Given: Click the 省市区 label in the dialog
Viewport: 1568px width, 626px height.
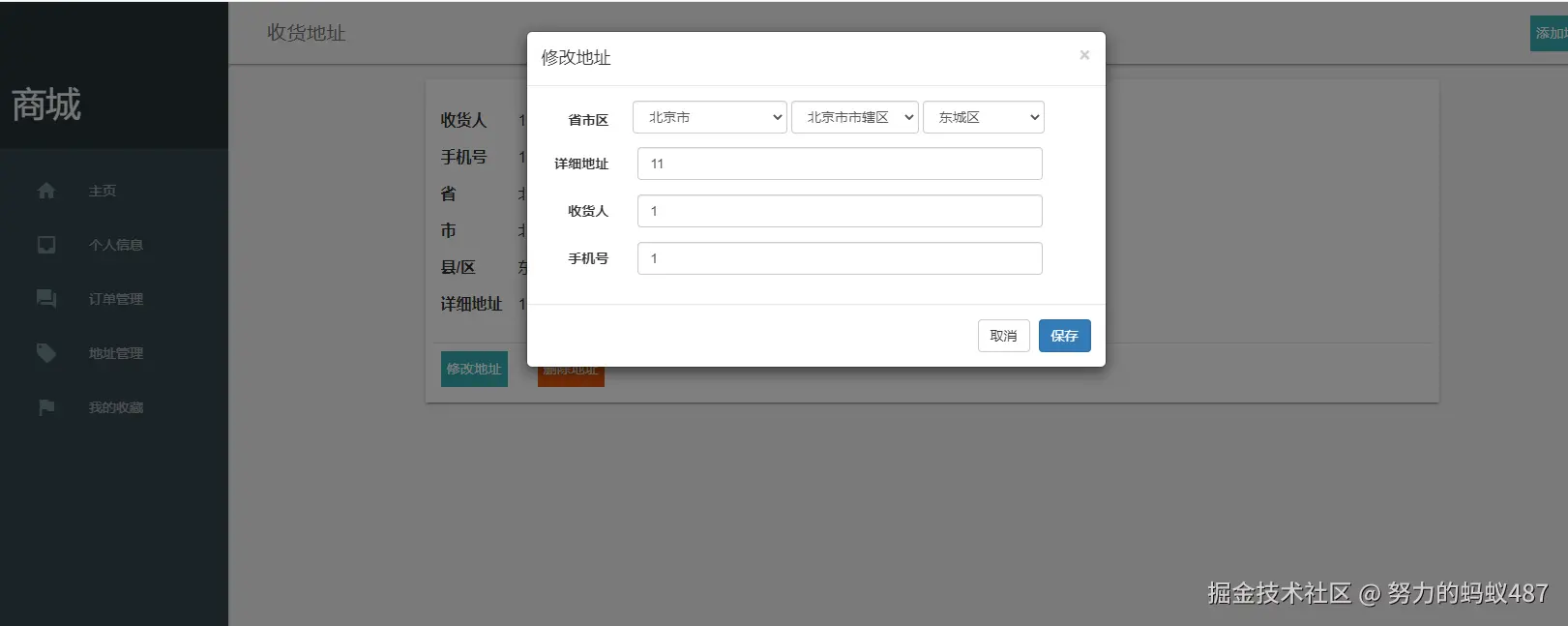Looking at the screenshot, I should [x=588, y=120].
